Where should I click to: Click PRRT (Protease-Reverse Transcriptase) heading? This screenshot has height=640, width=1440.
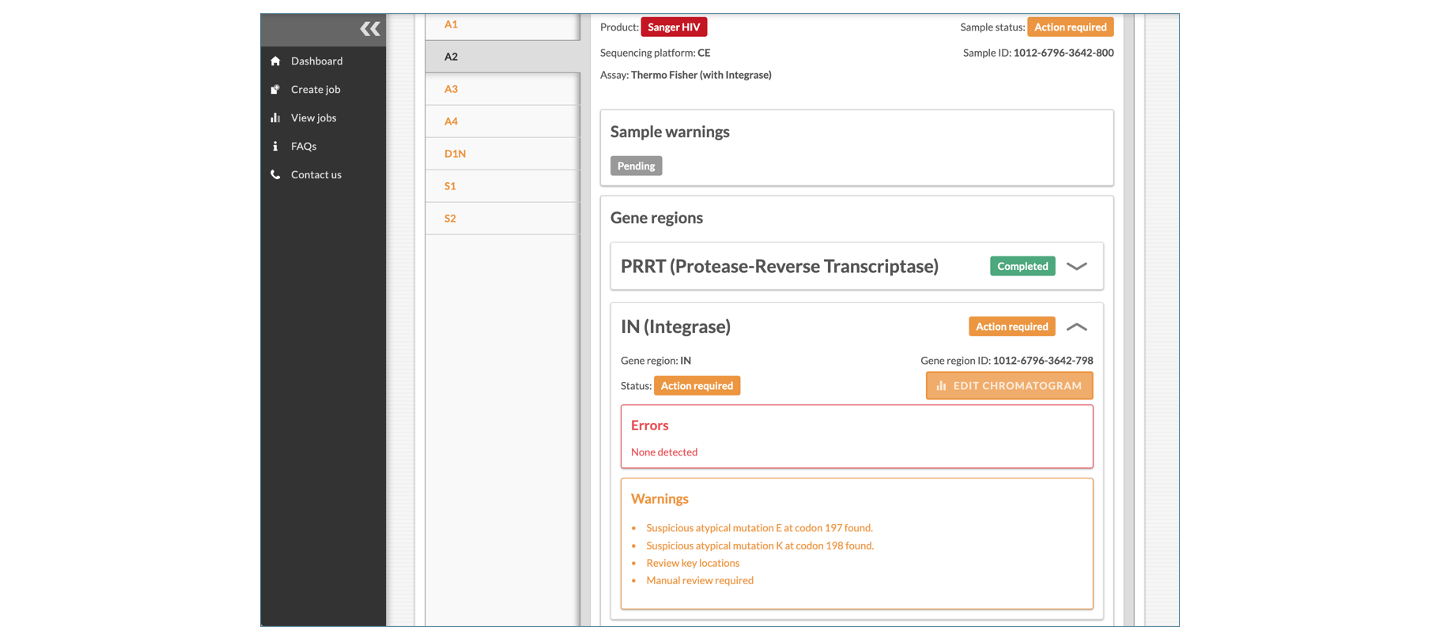pyautogui.click(x=779, y=266)
